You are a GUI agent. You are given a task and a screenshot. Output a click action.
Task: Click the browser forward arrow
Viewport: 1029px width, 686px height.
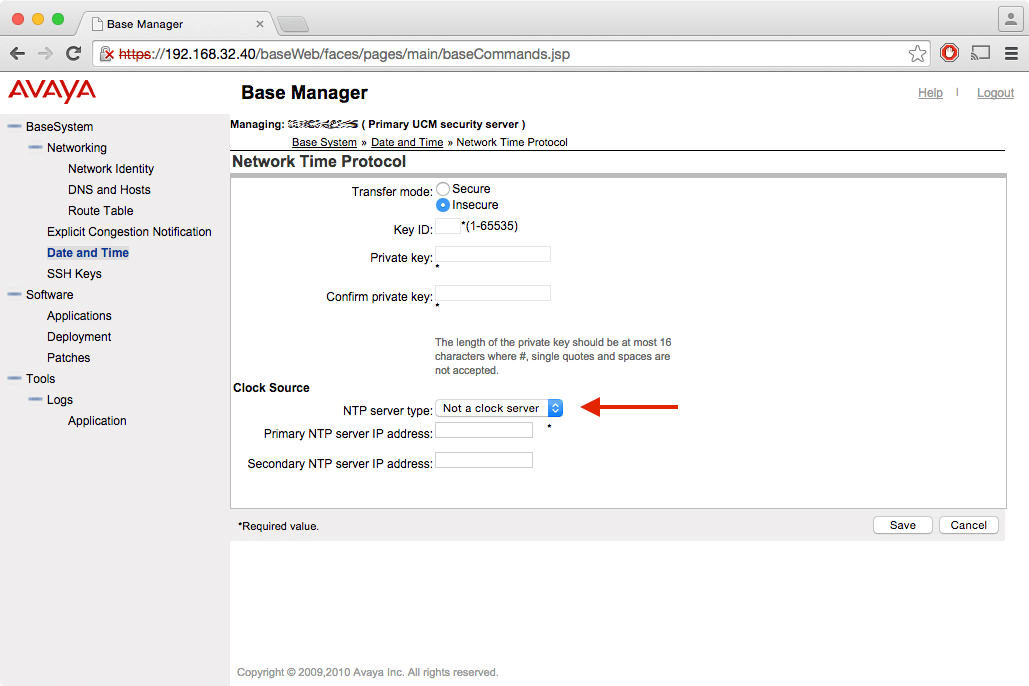click(x=45, y=54)
